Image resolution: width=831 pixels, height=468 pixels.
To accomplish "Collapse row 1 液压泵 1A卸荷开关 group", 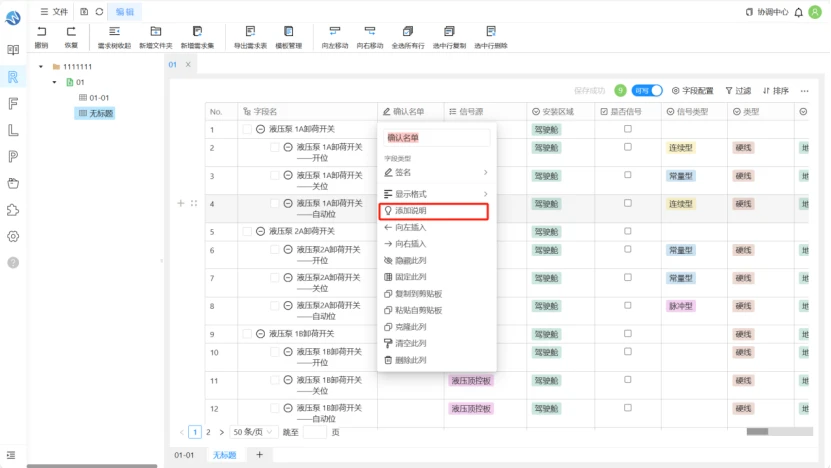I will (x=260, y=129).
